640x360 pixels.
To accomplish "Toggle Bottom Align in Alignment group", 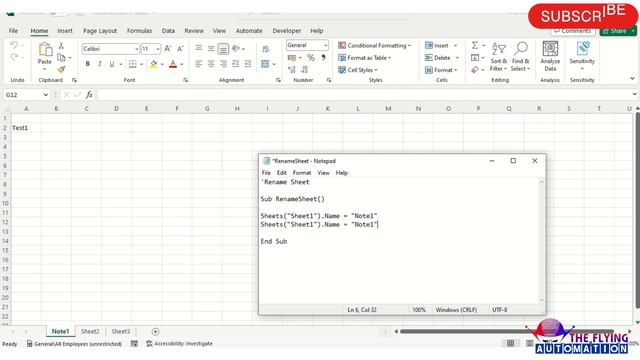I will (223, 49).
